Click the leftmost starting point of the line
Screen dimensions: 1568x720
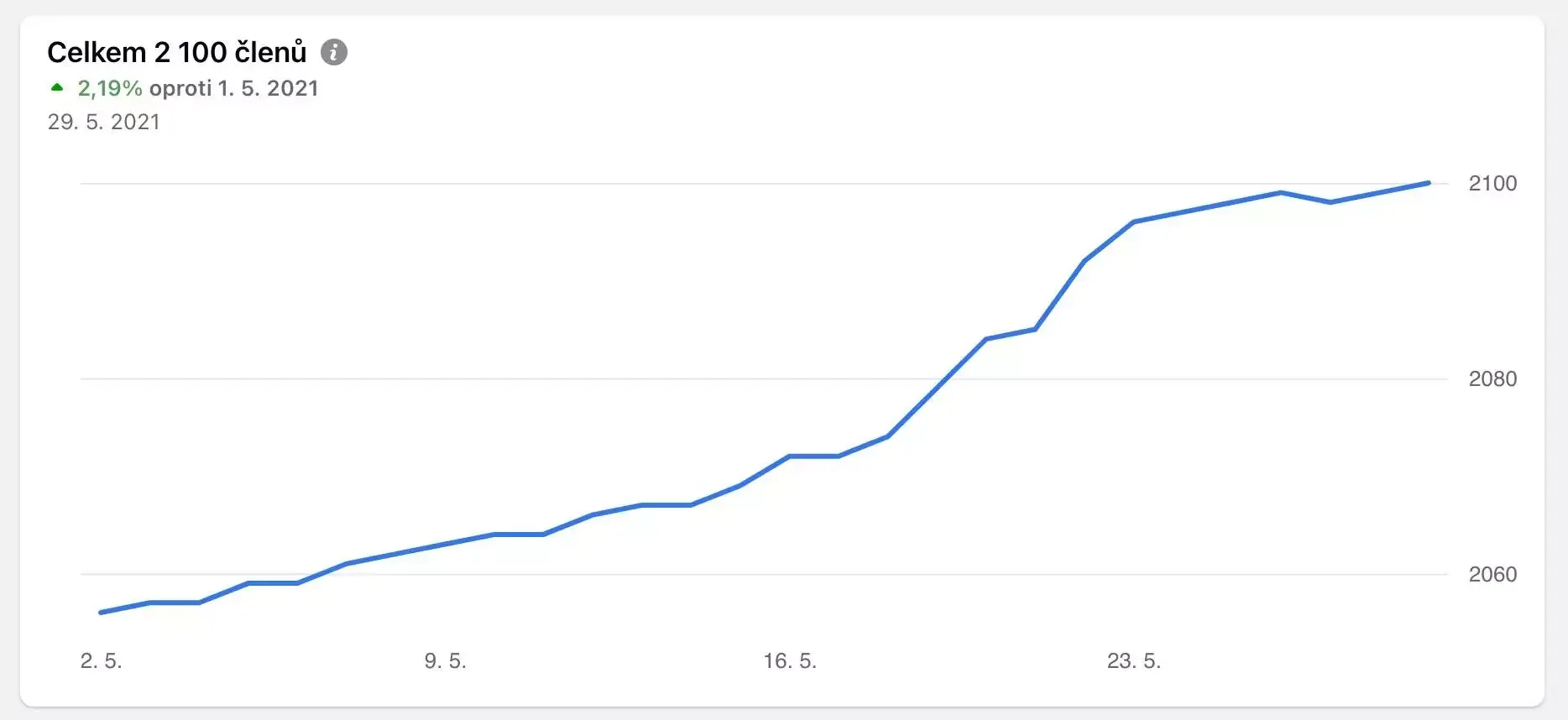tap(101, 613)
